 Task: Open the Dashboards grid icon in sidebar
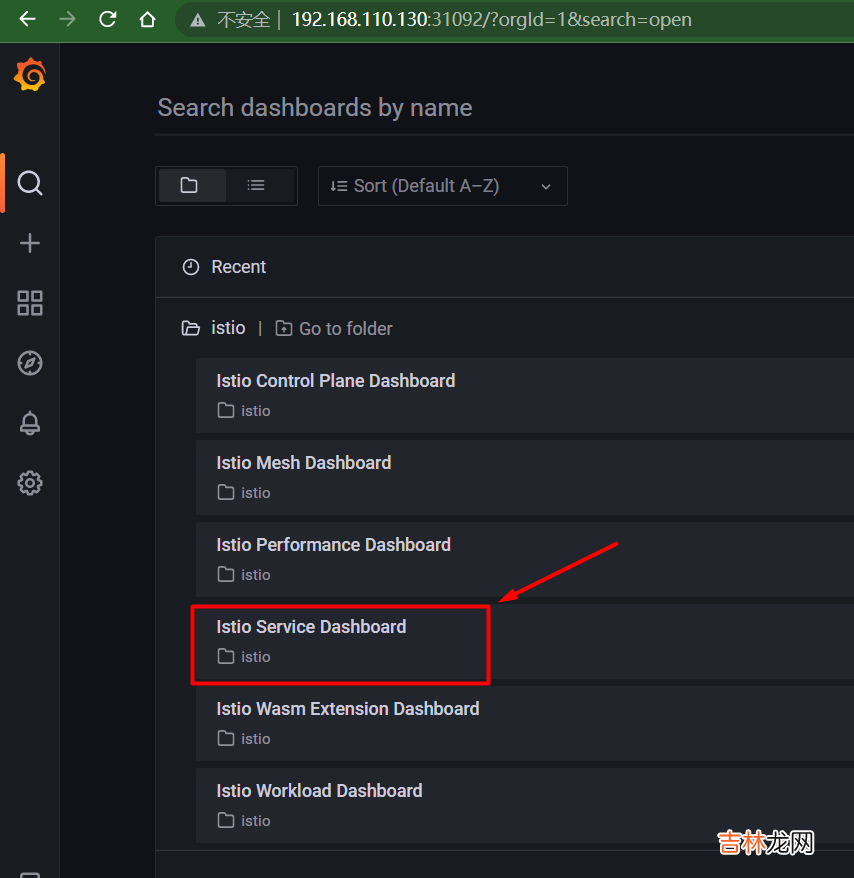[x=30, y=303]
